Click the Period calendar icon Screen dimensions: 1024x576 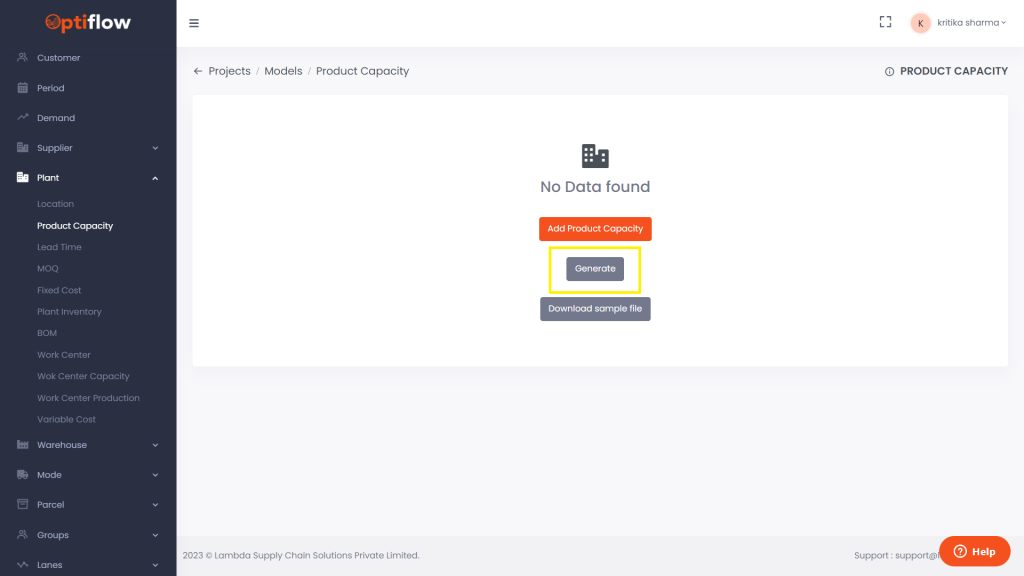[23, 88]
